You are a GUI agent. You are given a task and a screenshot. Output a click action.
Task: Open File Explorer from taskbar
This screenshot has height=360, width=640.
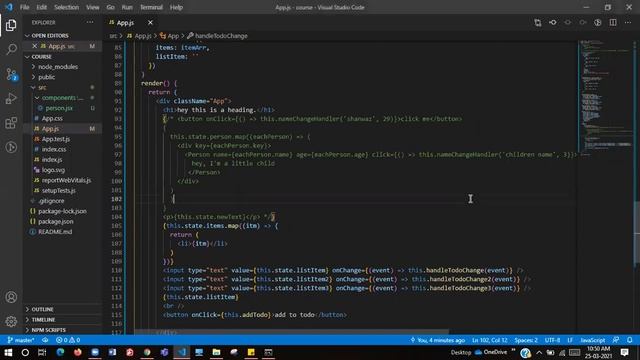click(216, 352)
